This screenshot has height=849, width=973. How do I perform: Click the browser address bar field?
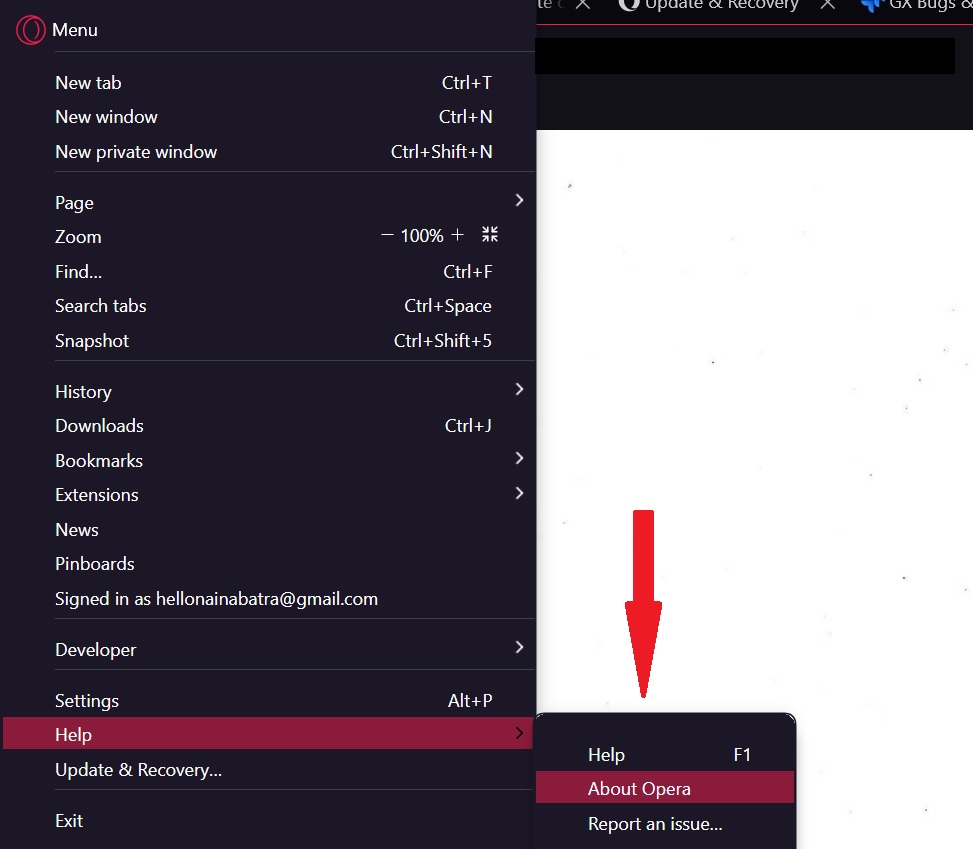tap(745, 56)
